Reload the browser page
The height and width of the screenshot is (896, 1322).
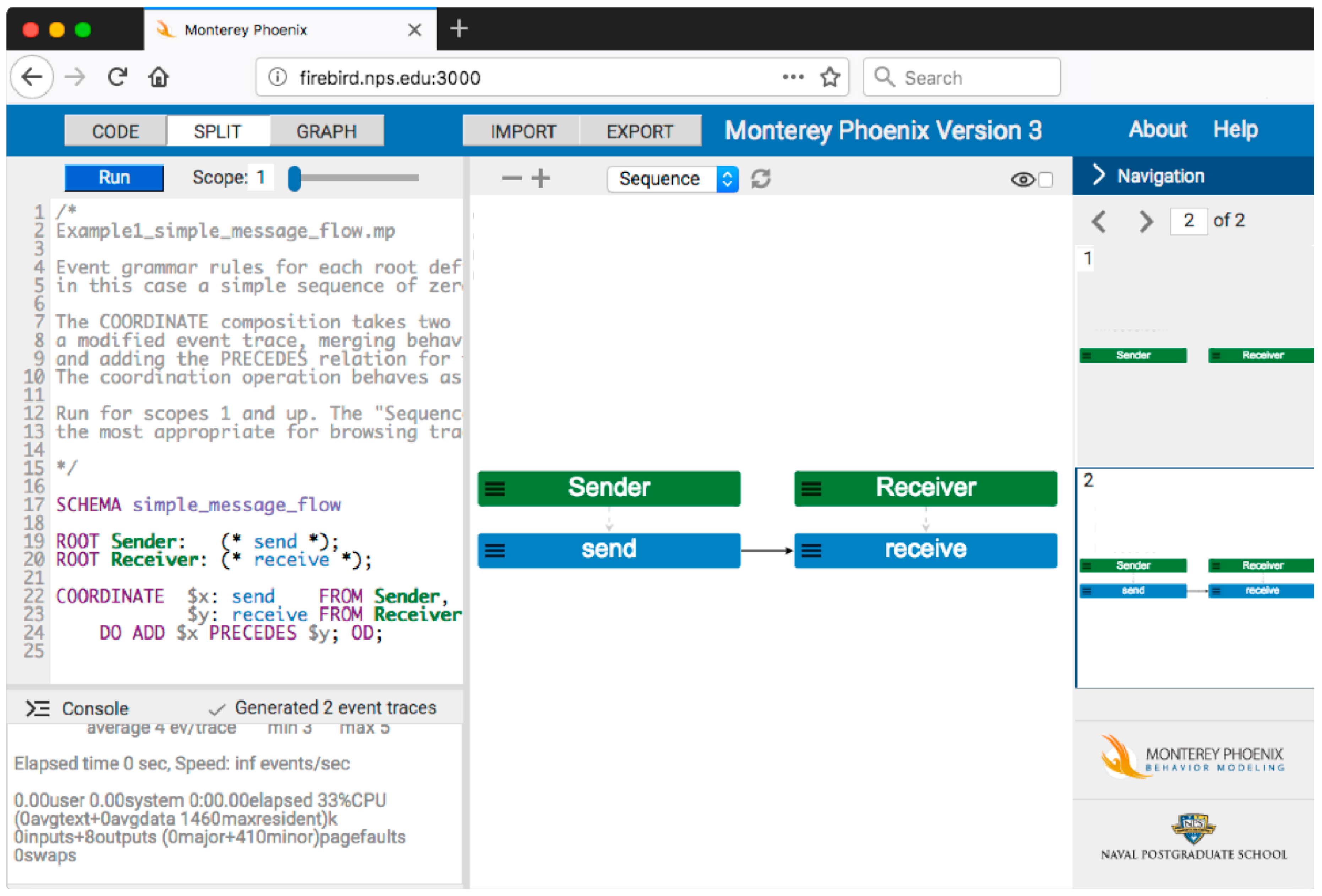click(117, 77)
